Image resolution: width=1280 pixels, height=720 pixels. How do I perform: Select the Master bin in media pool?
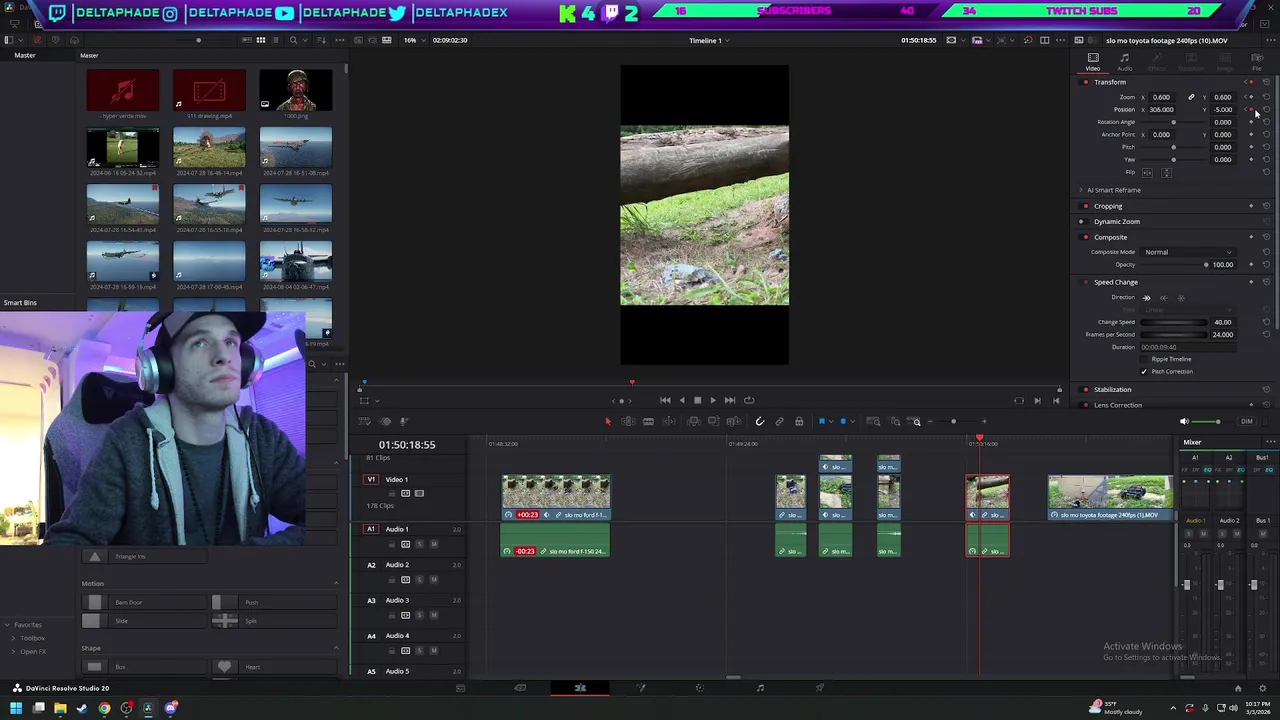25,55
